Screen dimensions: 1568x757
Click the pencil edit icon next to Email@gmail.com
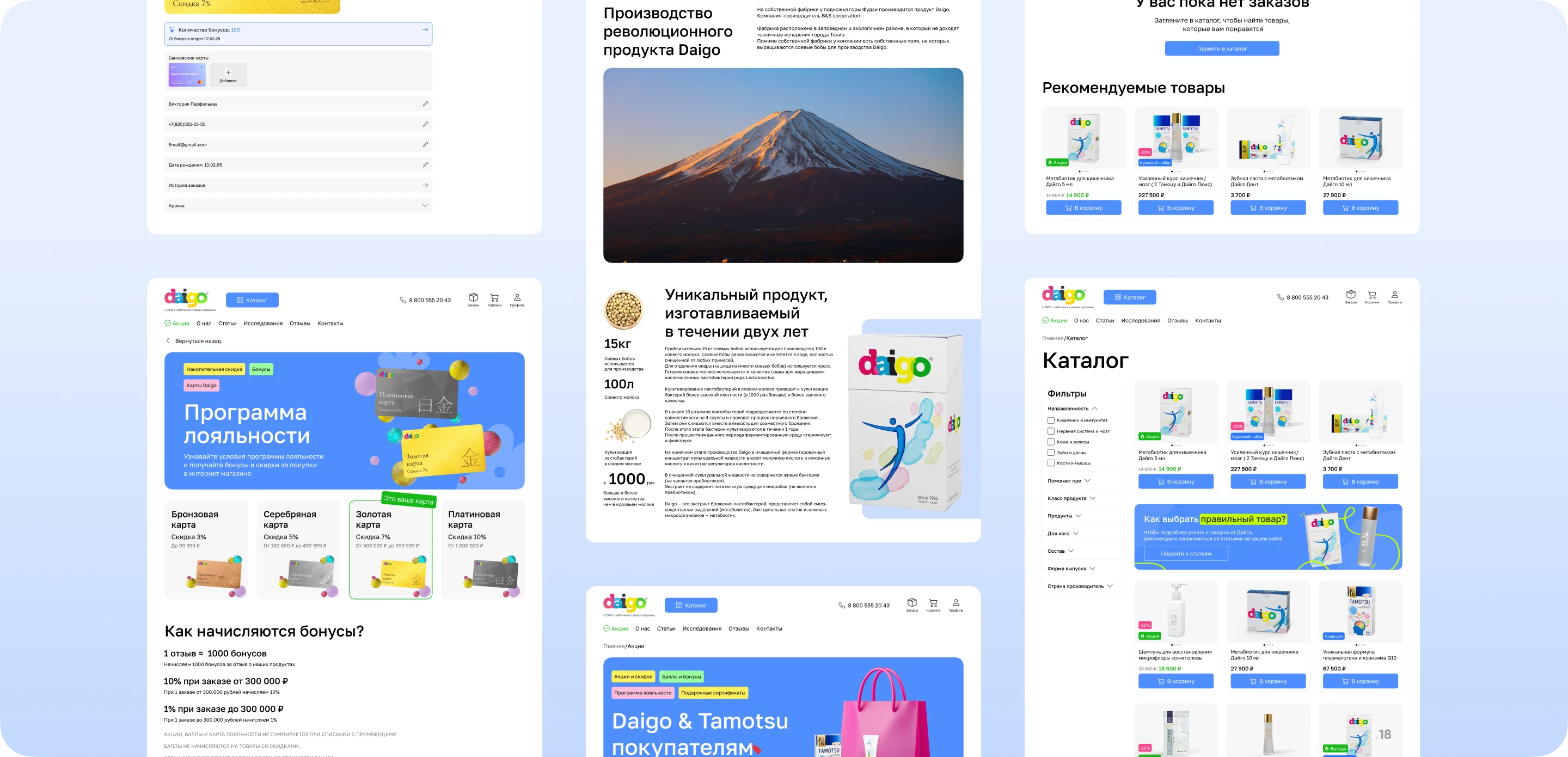[x=425, y=144]
